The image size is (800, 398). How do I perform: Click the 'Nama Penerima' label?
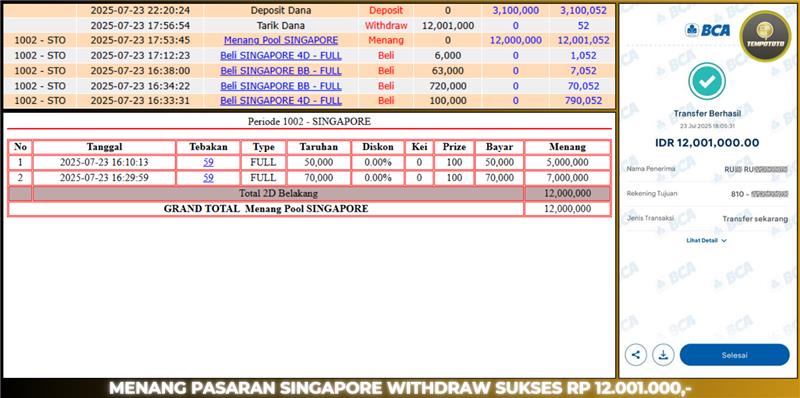[651, 168]
